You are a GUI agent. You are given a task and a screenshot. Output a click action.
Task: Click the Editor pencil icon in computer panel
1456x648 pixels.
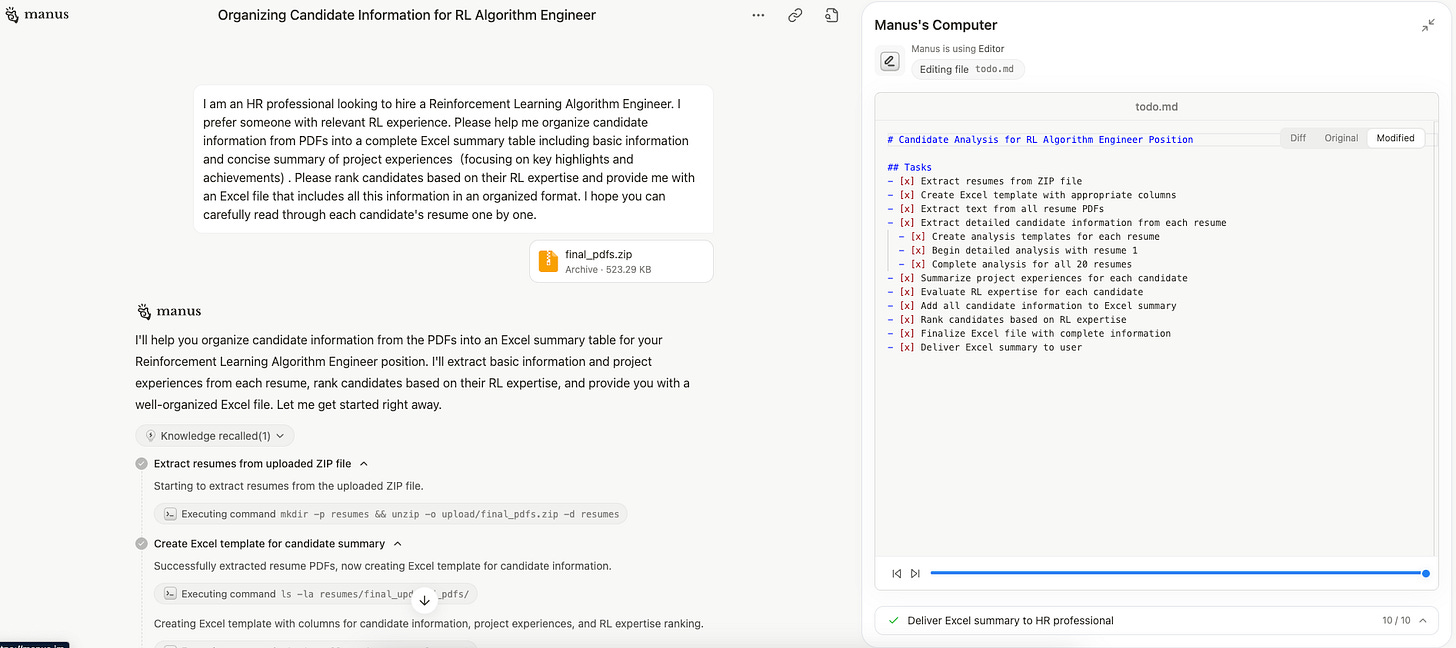890,62
